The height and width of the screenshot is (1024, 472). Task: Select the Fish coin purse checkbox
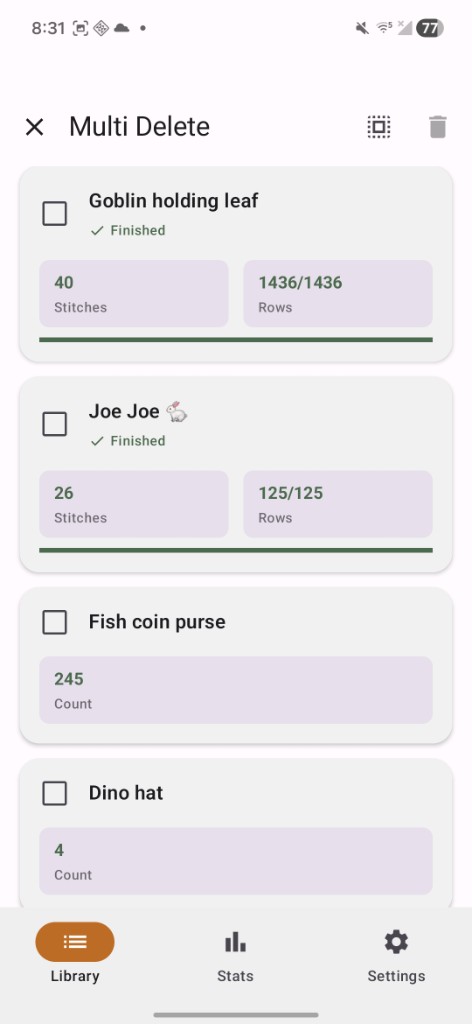[x=54, y=622]
